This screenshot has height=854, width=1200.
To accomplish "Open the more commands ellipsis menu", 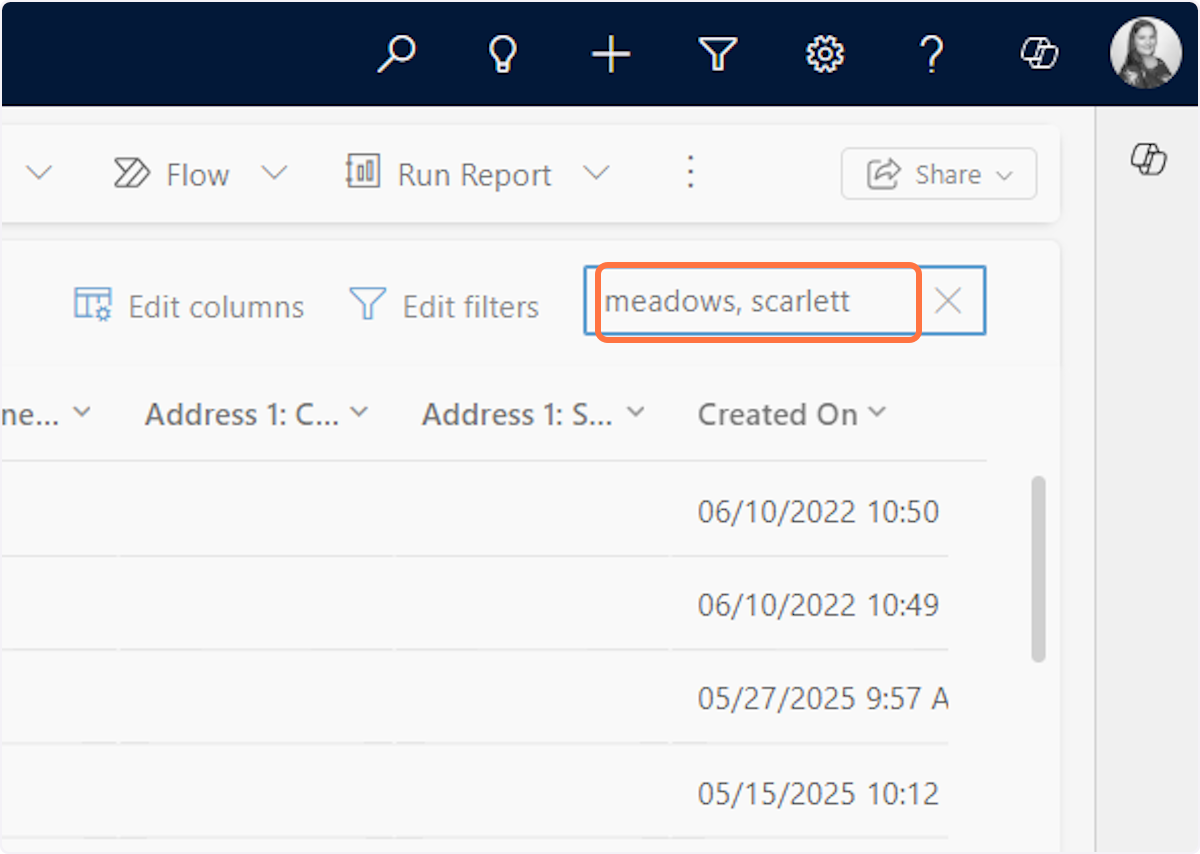I will pos(690,173).
